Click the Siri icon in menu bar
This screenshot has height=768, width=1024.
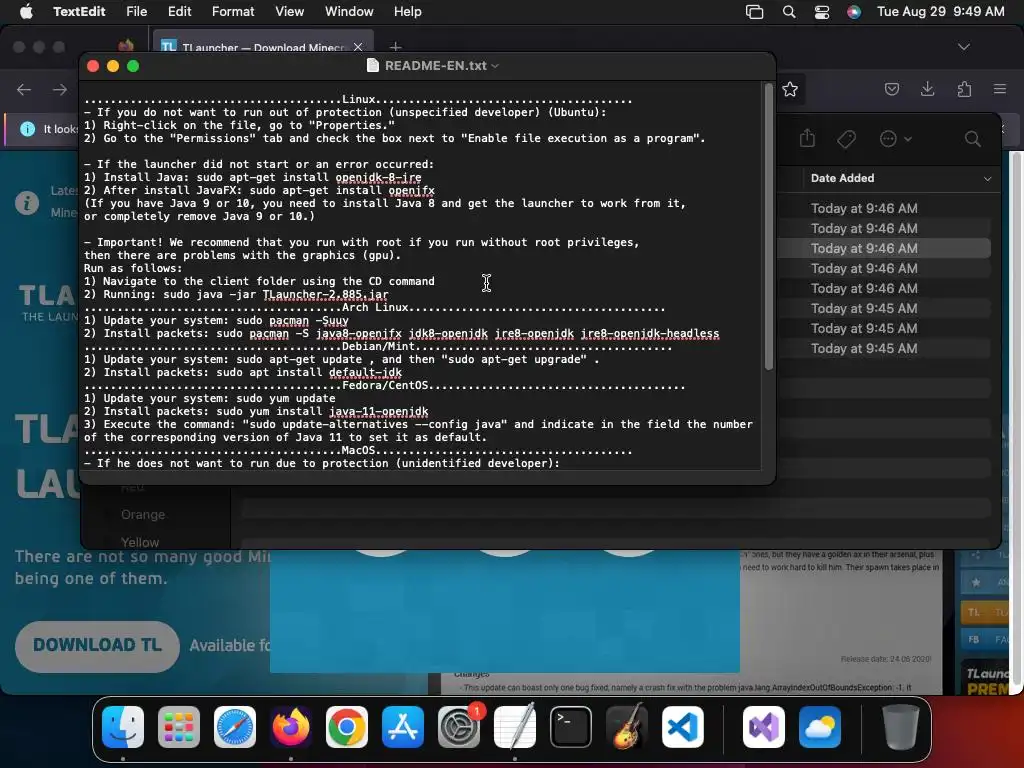[x=854, y=12]
